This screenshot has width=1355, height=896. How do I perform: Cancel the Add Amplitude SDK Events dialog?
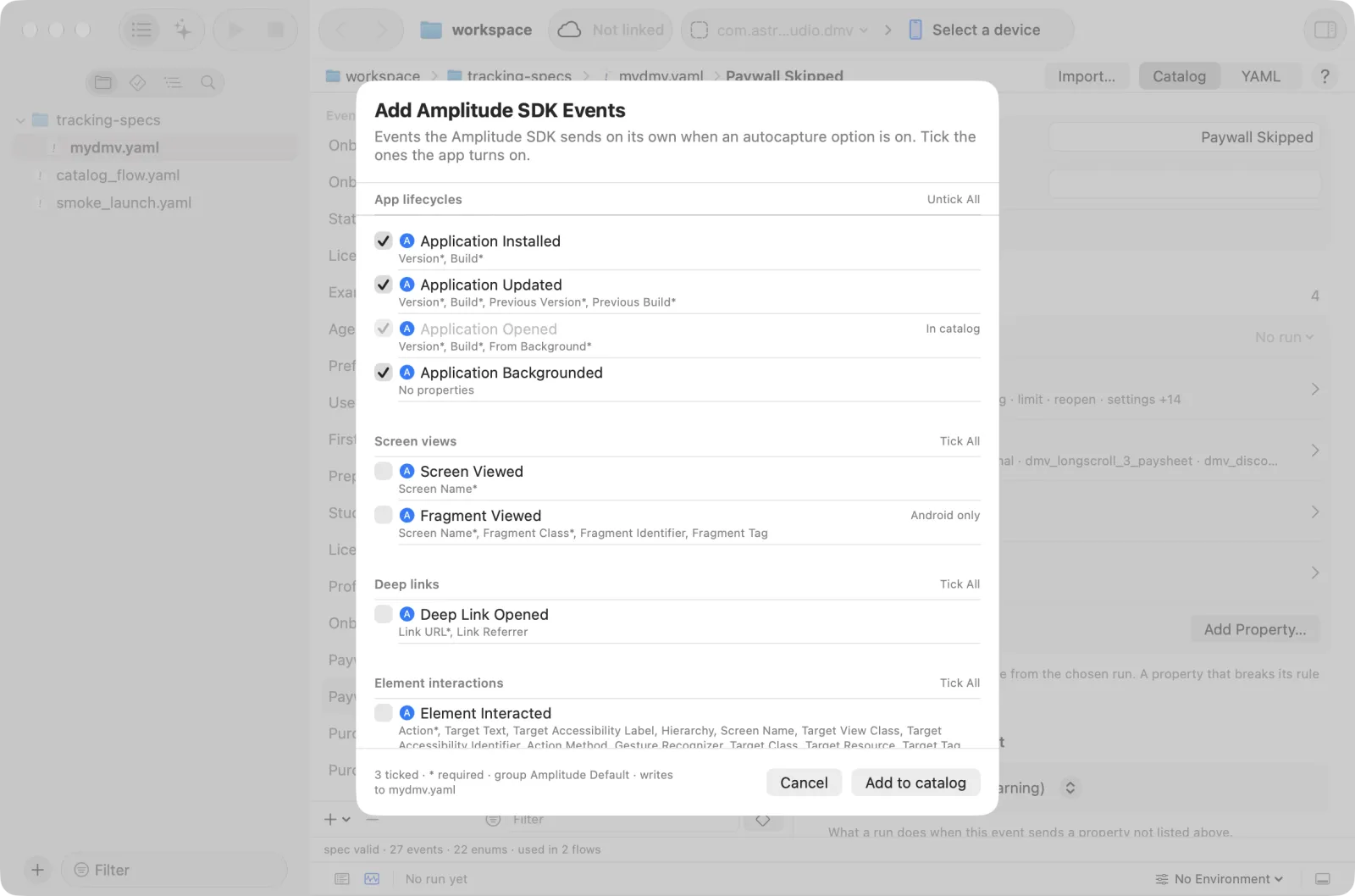click(804, 783)
